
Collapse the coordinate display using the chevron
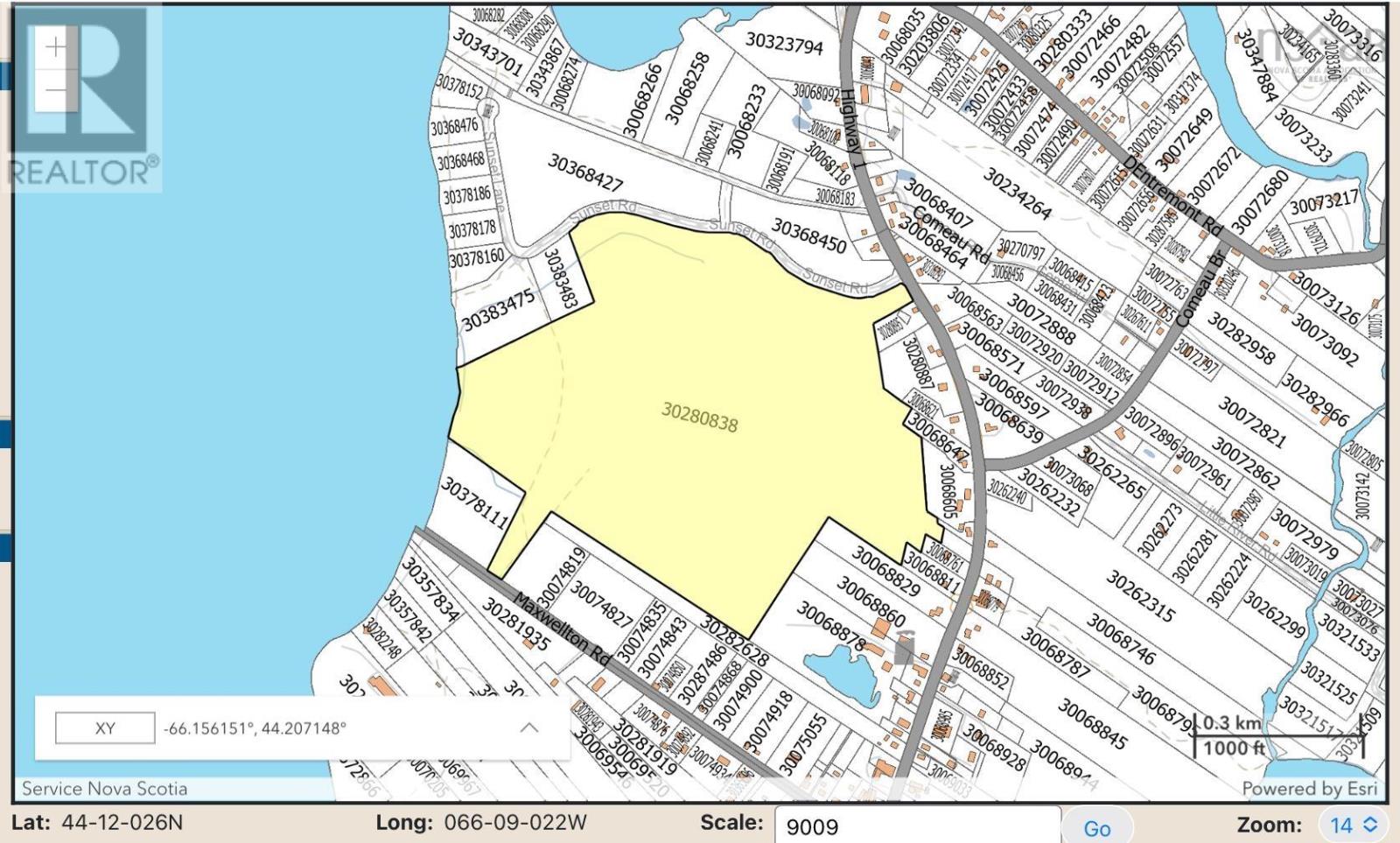coord(529,727)
